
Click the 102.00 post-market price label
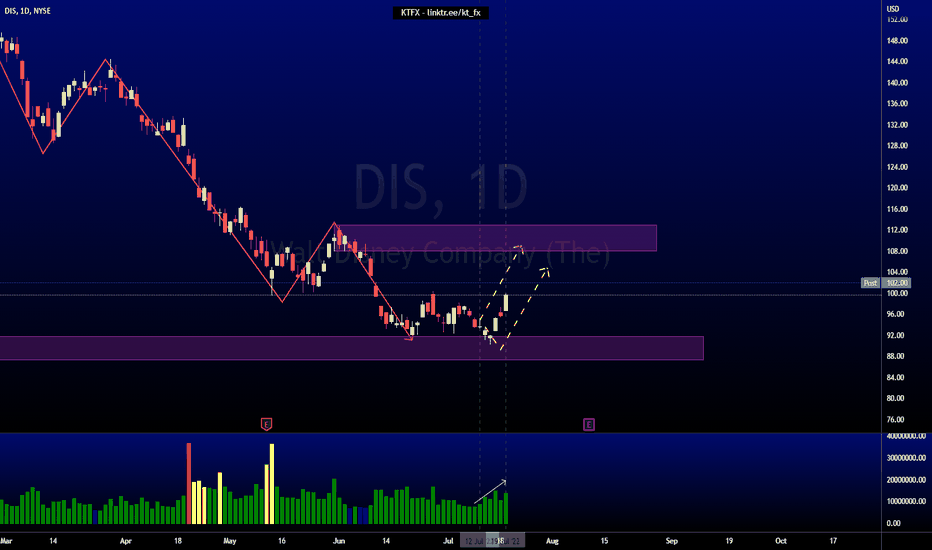click(x=897, y=283)
